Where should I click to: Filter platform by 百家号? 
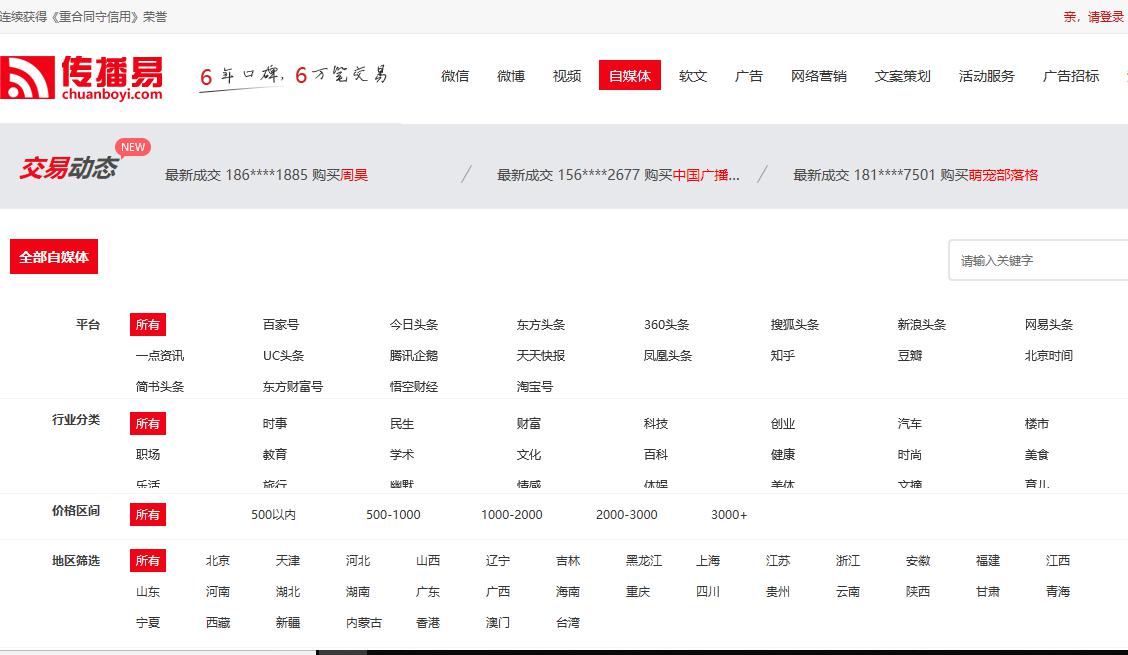pos(281,325)
